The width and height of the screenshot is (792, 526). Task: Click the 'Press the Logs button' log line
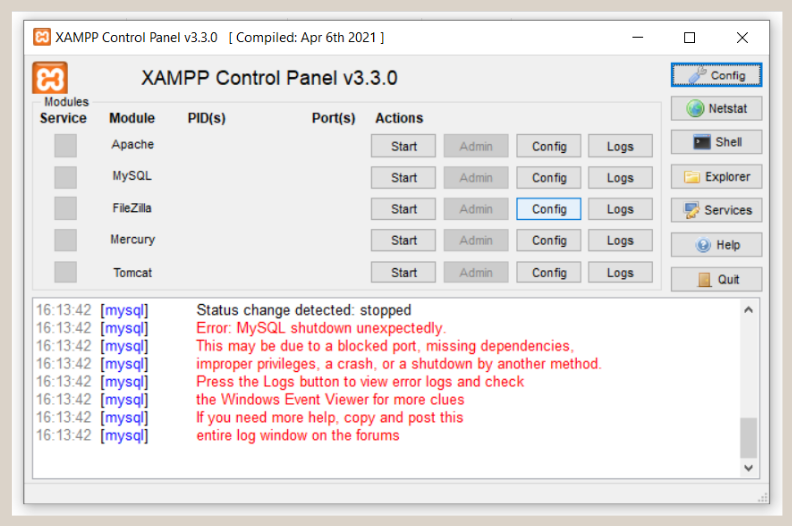[360, 381]
